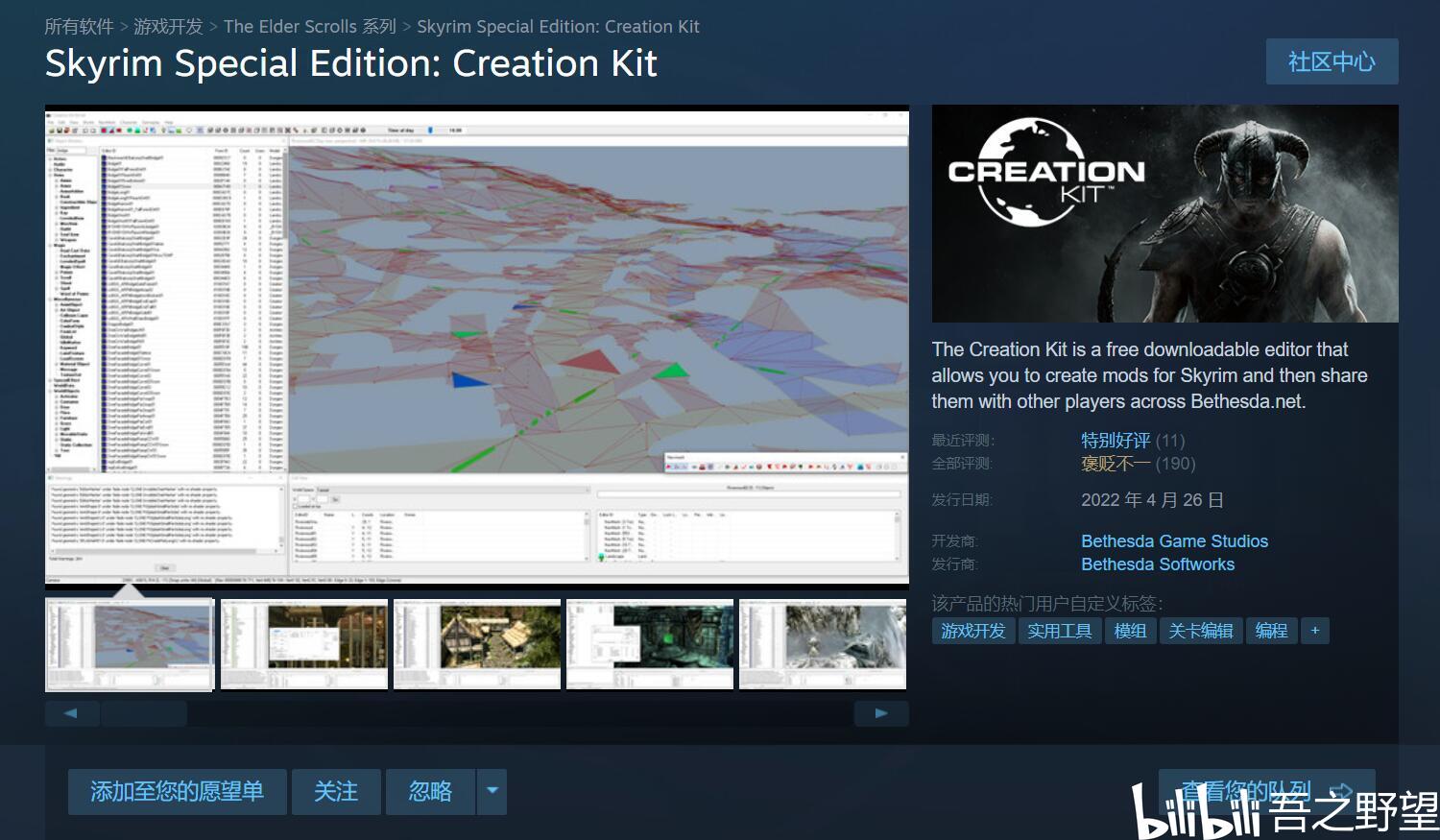Click the release date 2022 年 4 月 26 日
Image resolution: width=1440 pixels, height=840 pixels.
click(x=1152, y=500)
